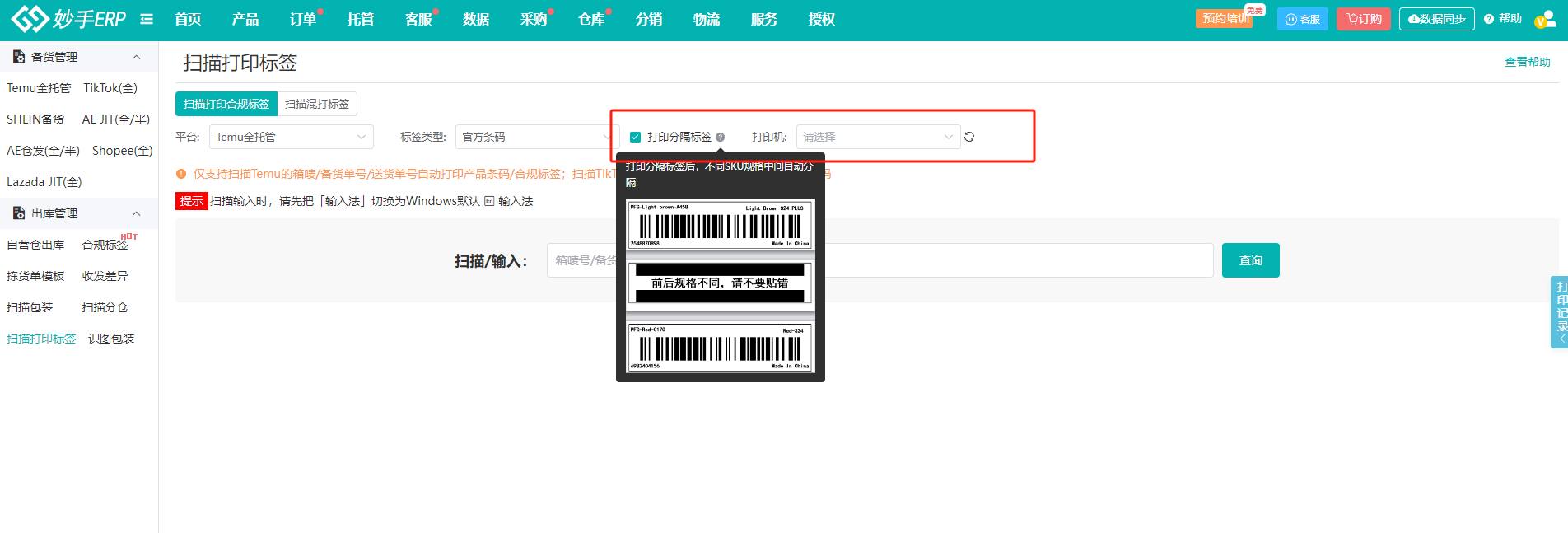Viewport: 1568px width, 533px height.
Task: Click the help question mark beside 打印分隔标签
Action: pyautogui.click(x=721, y=138)
